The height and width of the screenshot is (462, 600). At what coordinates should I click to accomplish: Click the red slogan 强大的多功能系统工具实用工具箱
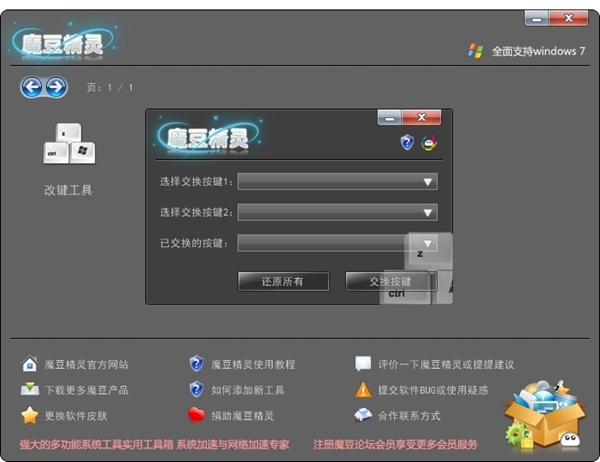click(97, 444)
